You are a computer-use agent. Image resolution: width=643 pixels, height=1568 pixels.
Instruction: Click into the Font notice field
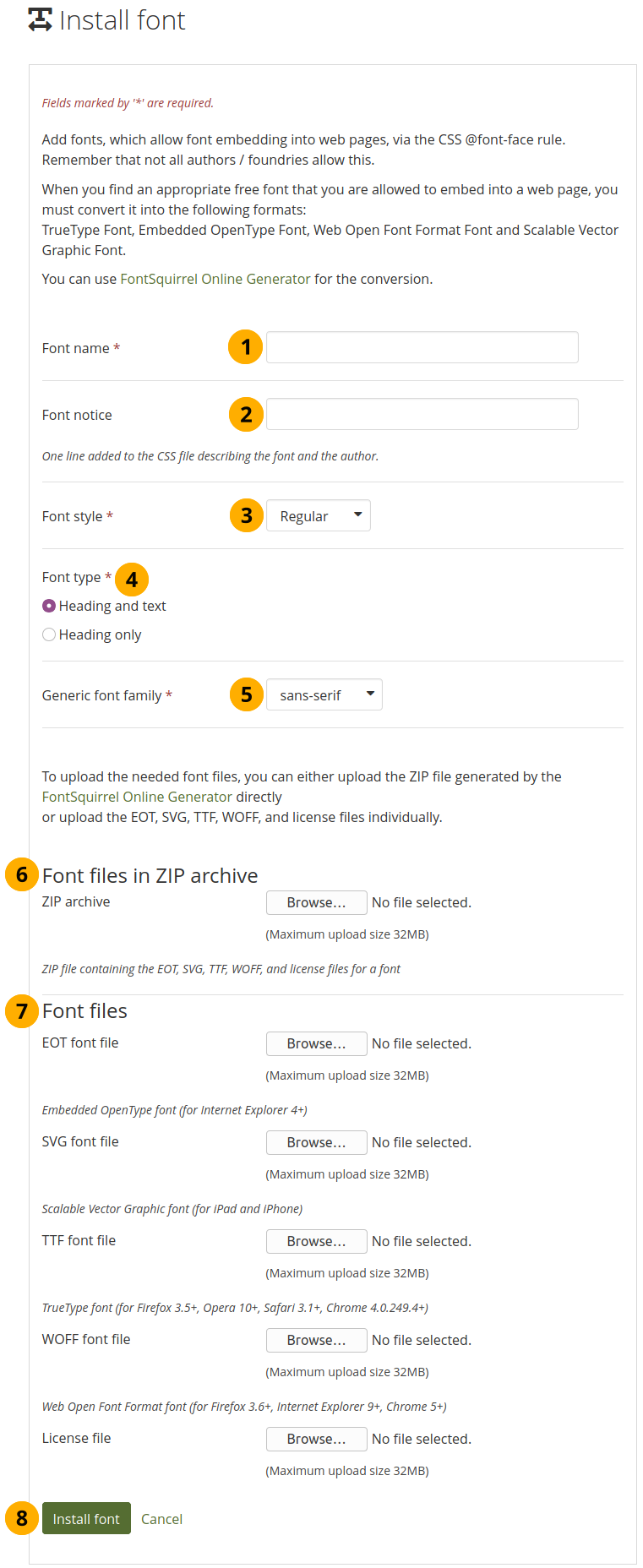coord(422,414)
